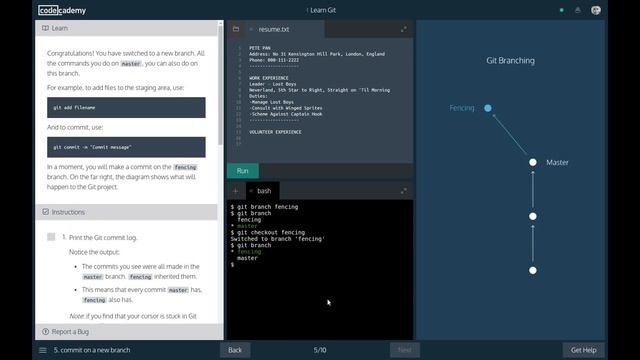Click the bottom commit node in diagram
Image resolution: width=640 pixels, height=360 pixels.
point(533,270)
